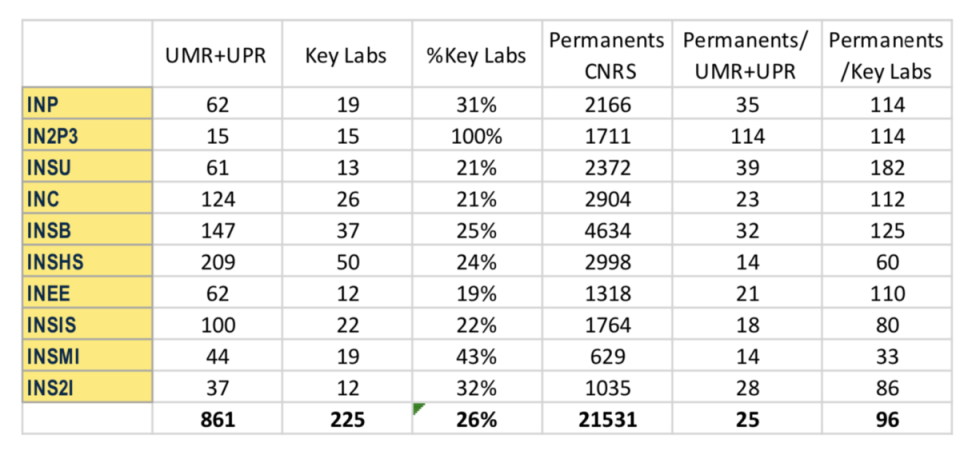
Task: Click the INSMI yellow label cell
Action: coord(87,356)
